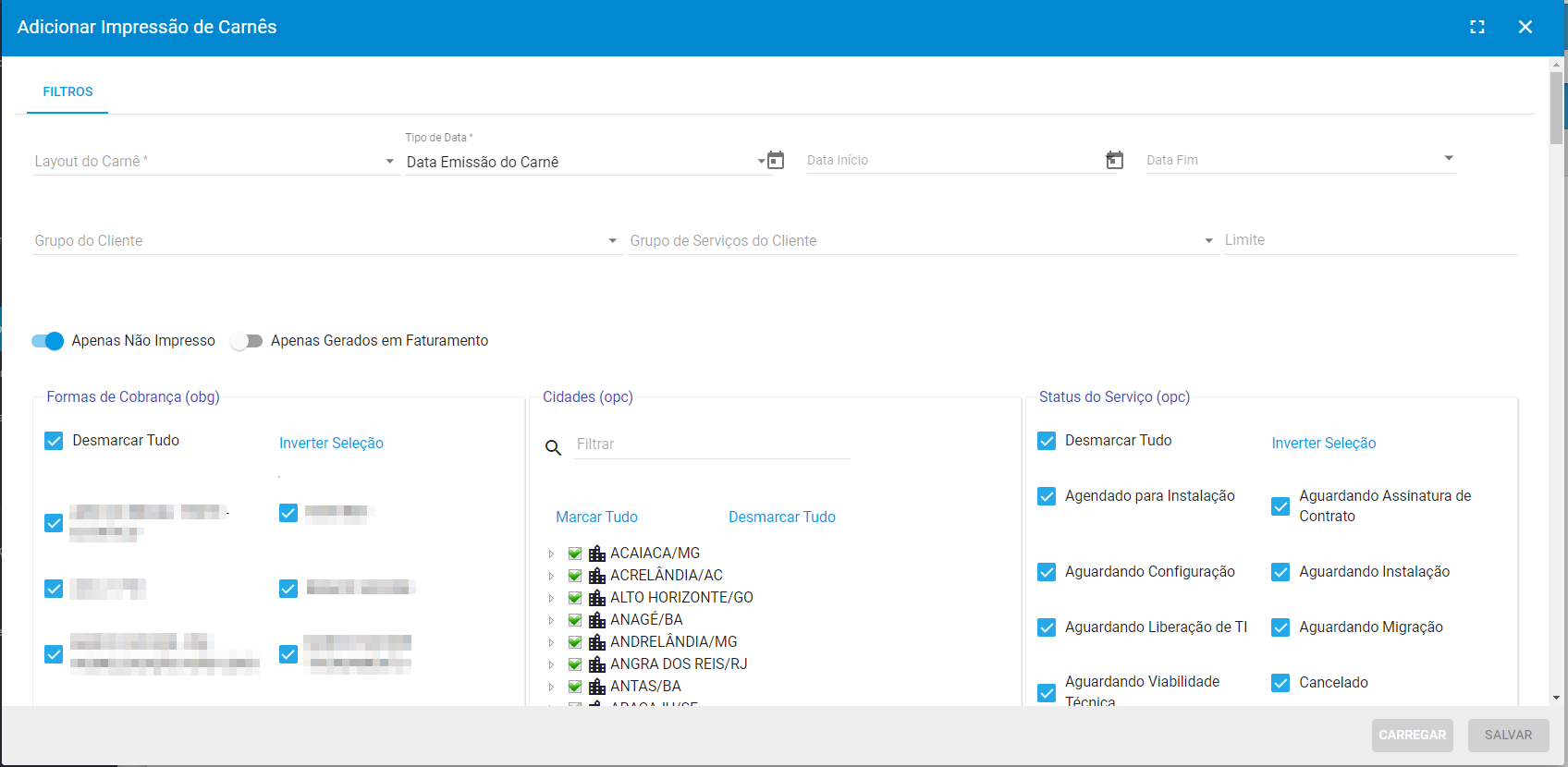Screen dimensions: 1568x767
Task: Click Desmarcar Tudo link in Cidades
Action: [x=782, y=517]
